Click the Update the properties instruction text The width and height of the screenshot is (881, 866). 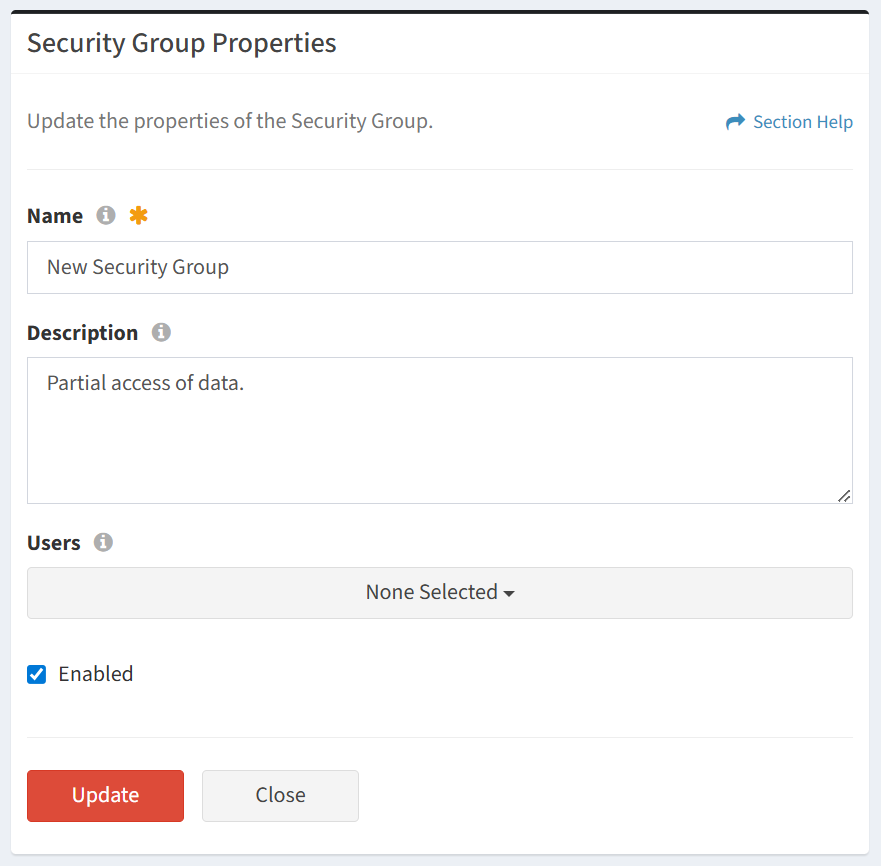tap(230, 121)
